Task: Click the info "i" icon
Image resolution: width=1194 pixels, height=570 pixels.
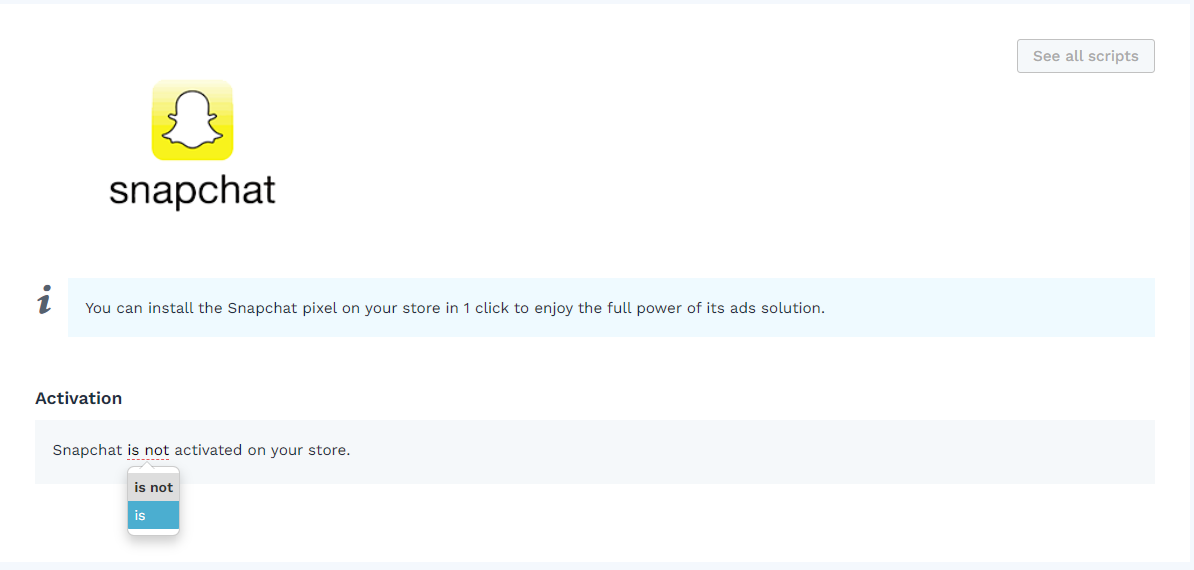Action: point(45,301)
